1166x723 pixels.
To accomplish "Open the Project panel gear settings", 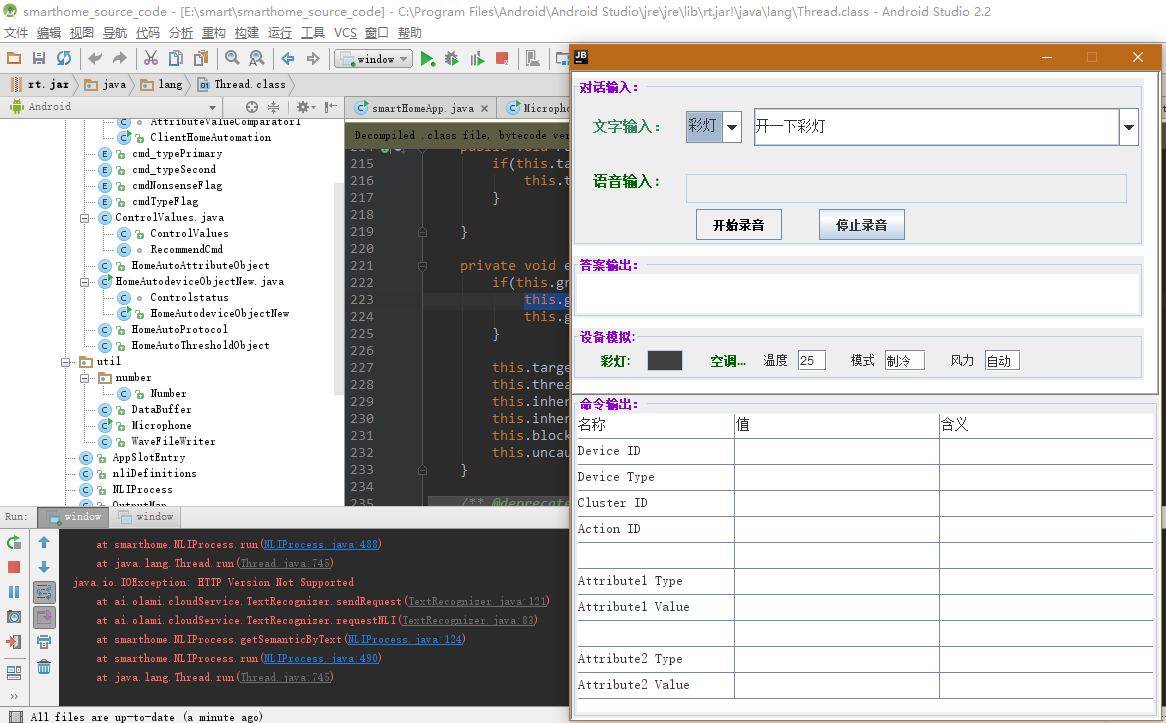I will [x=306, y=107].
